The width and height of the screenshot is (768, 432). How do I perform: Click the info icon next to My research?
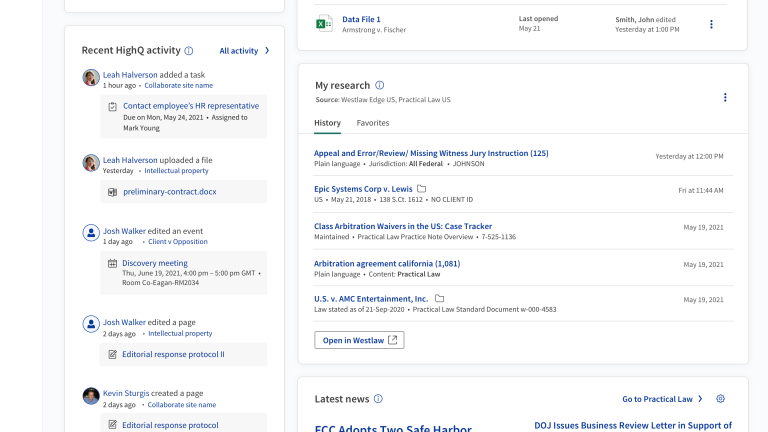(x=380, y=86)
